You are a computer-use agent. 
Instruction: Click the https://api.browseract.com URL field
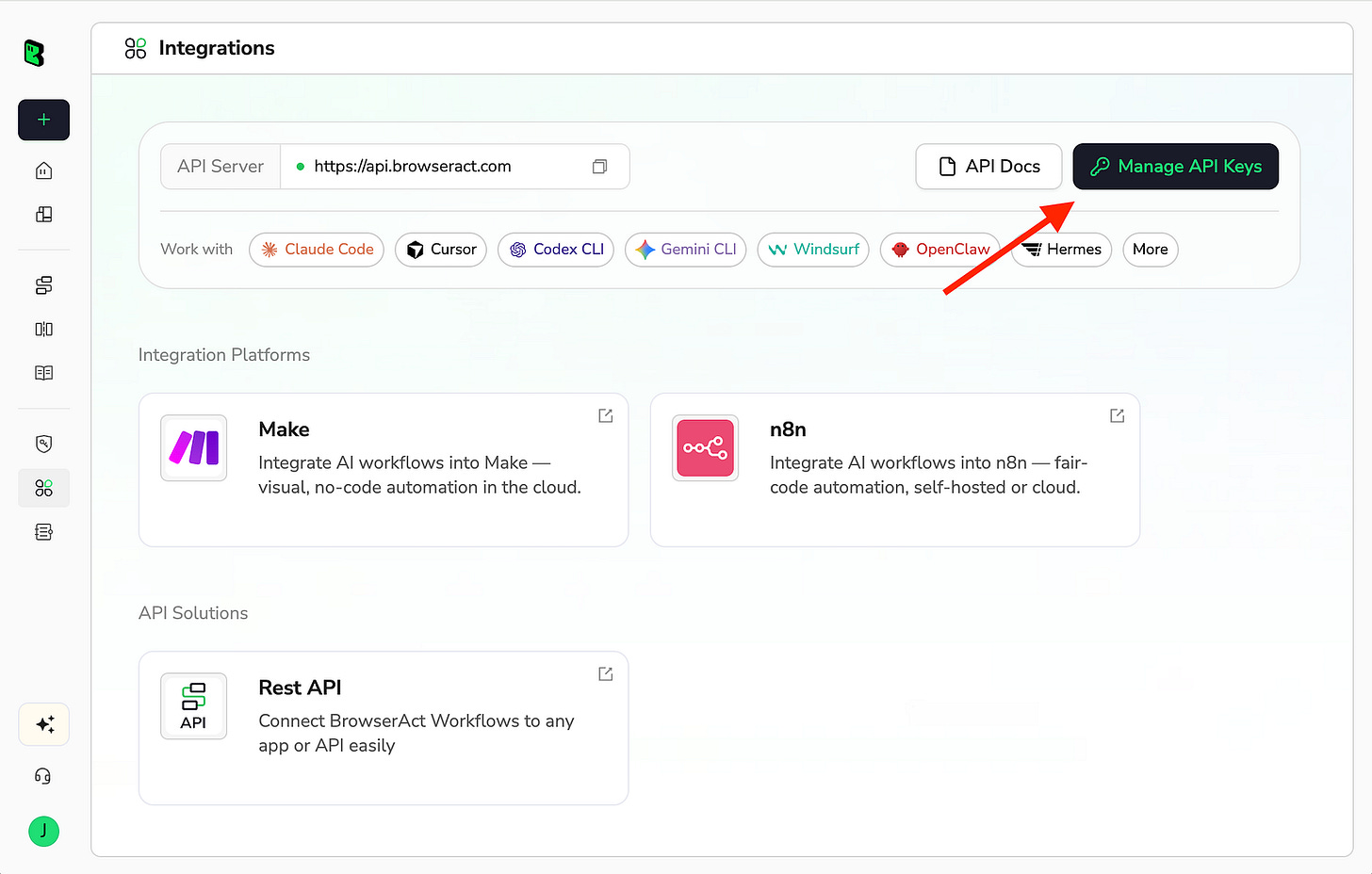click(455, 167)
